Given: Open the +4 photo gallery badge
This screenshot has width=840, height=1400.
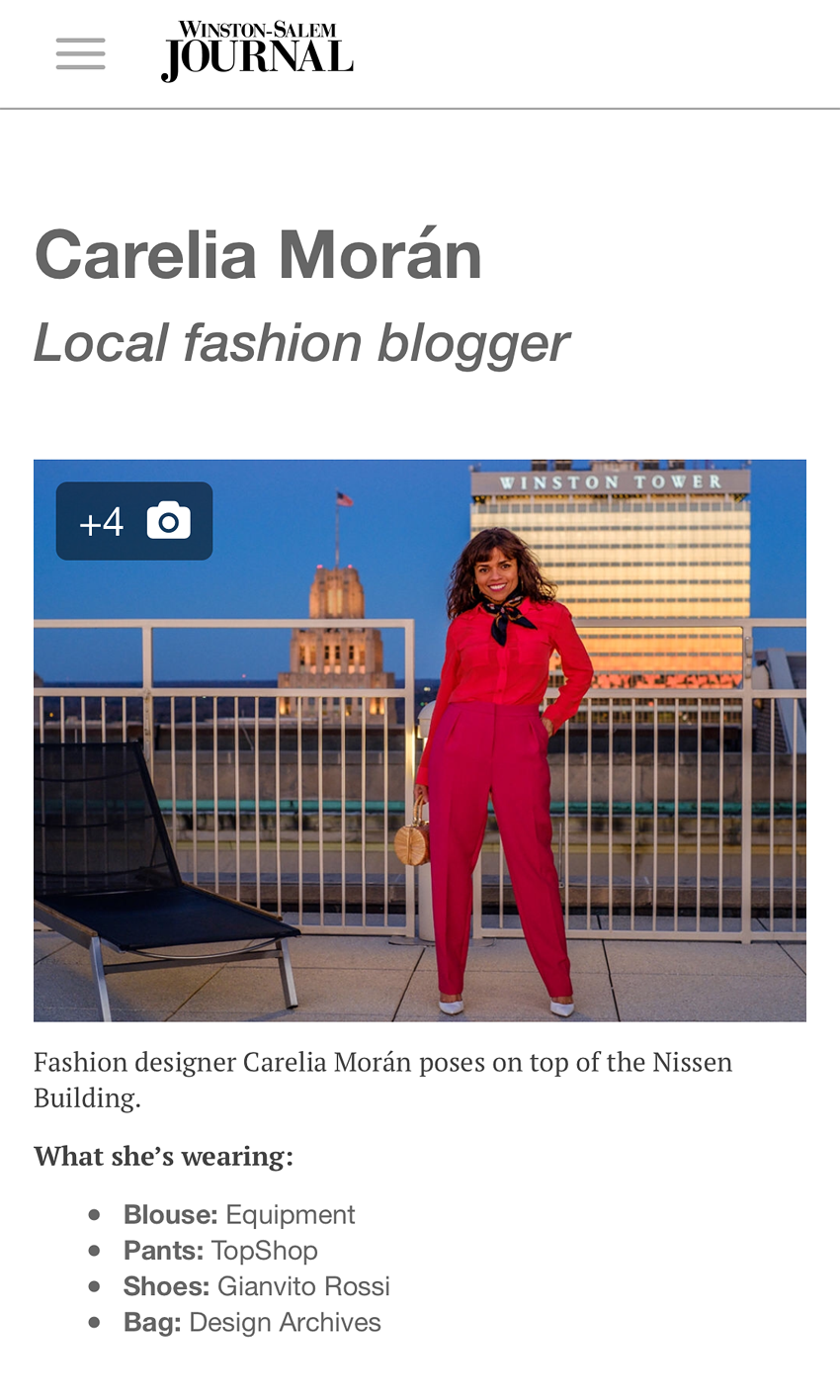Looking at the screenshot, I should pos(134,521).
